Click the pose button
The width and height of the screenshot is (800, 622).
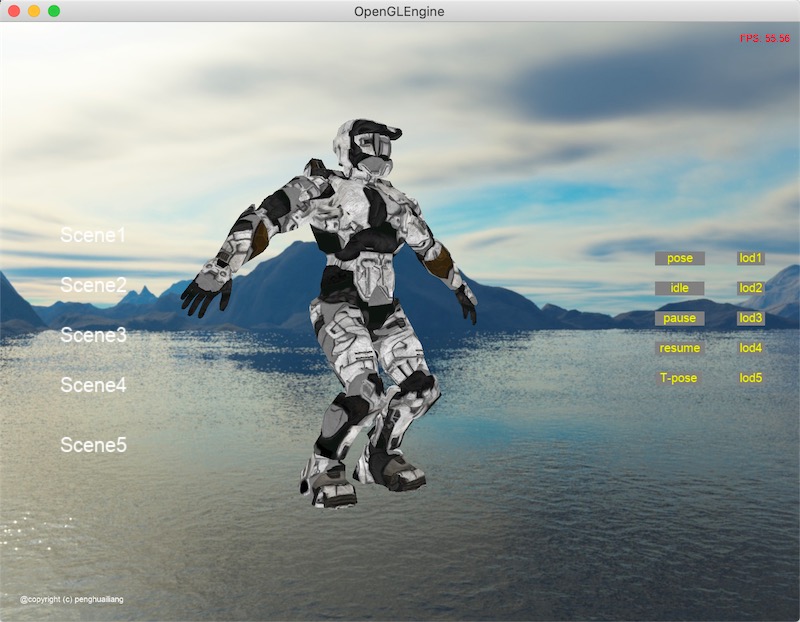pos(680,258)
